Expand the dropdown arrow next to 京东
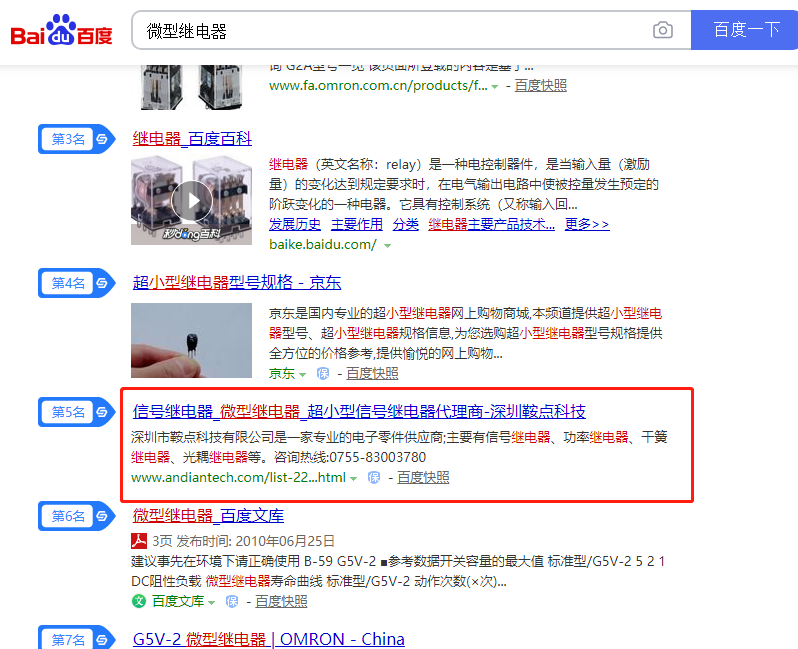This screenshot has width=798, height=649. pos(302,374)
